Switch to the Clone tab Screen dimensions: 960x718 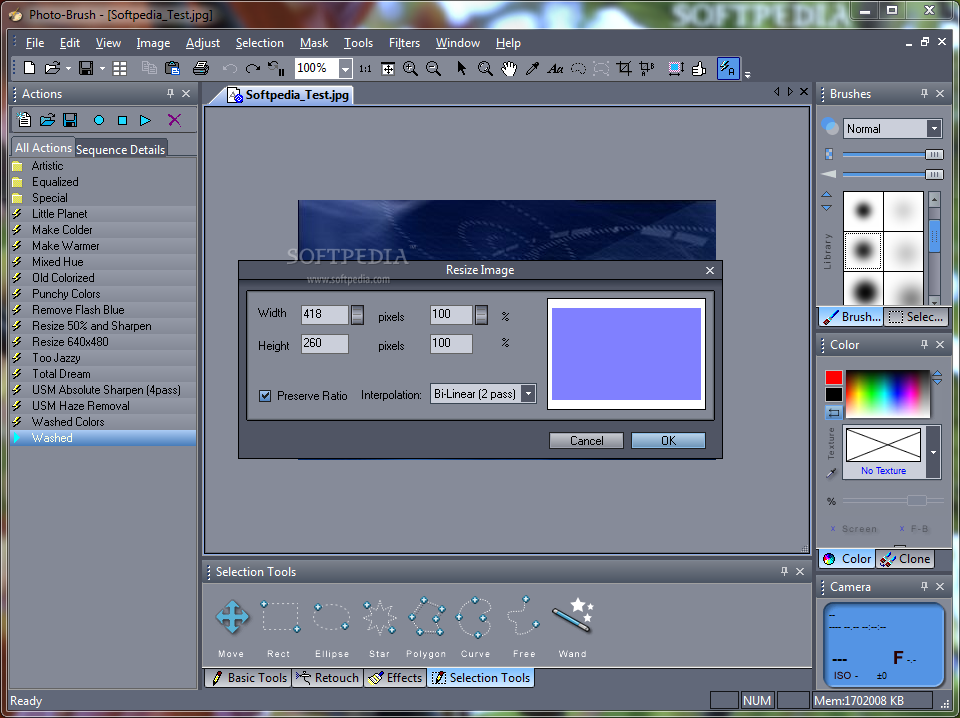click(906, 559)
